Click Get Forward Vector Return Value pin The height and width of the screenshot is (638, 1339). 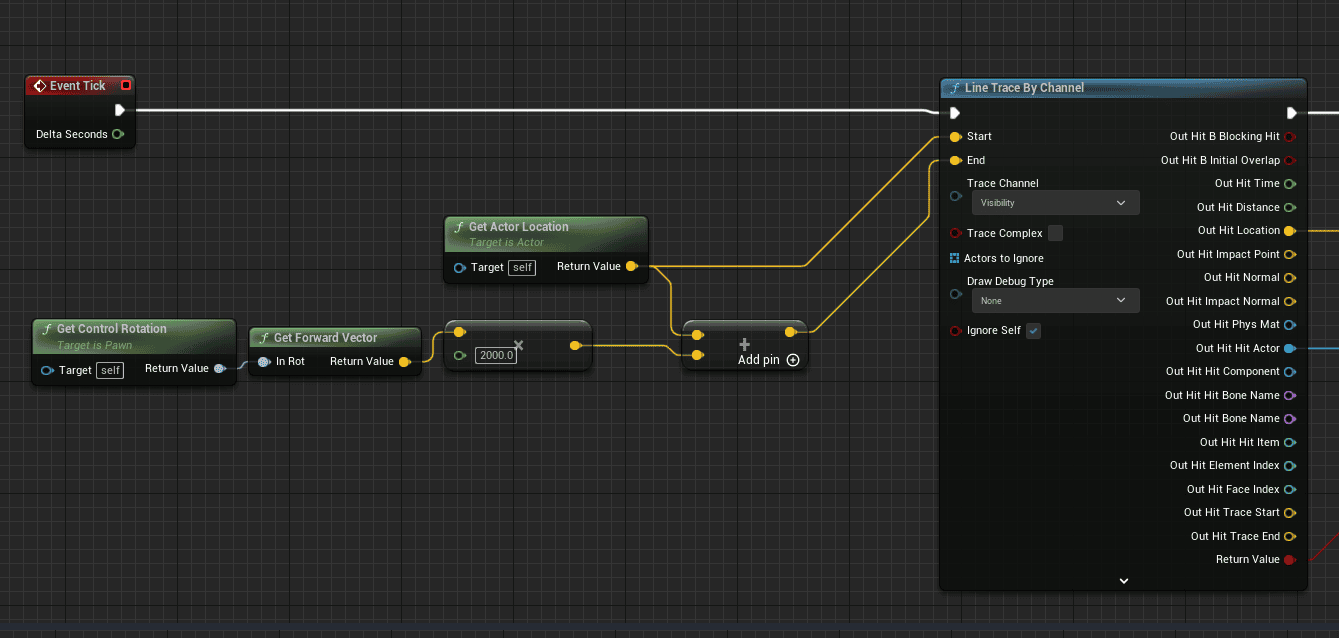404,362
